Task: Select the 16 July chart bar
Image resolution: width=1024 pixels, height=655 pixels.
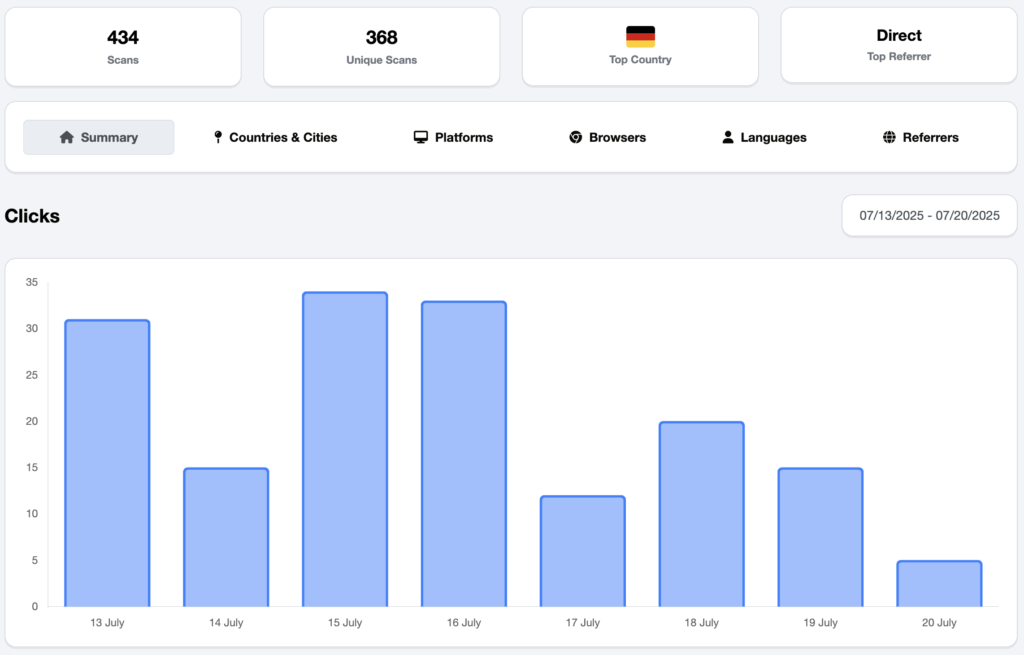Action: (464, 454)
